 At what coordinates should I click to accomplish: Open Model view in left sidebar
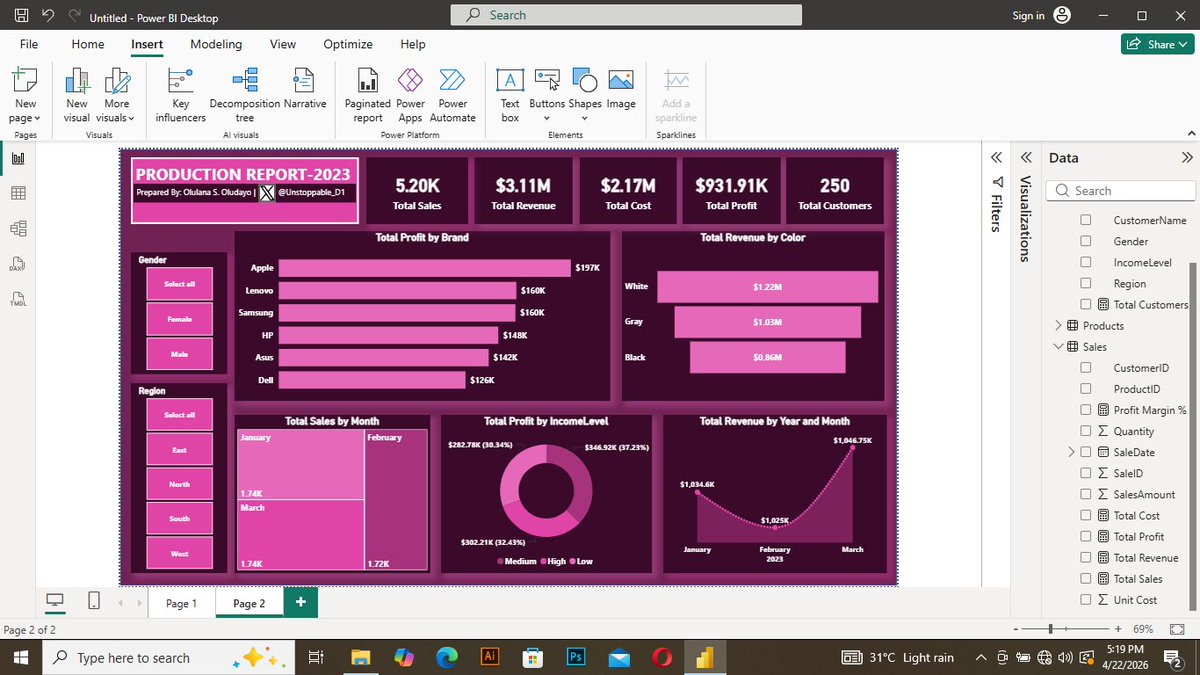click(x=18, y=229)
